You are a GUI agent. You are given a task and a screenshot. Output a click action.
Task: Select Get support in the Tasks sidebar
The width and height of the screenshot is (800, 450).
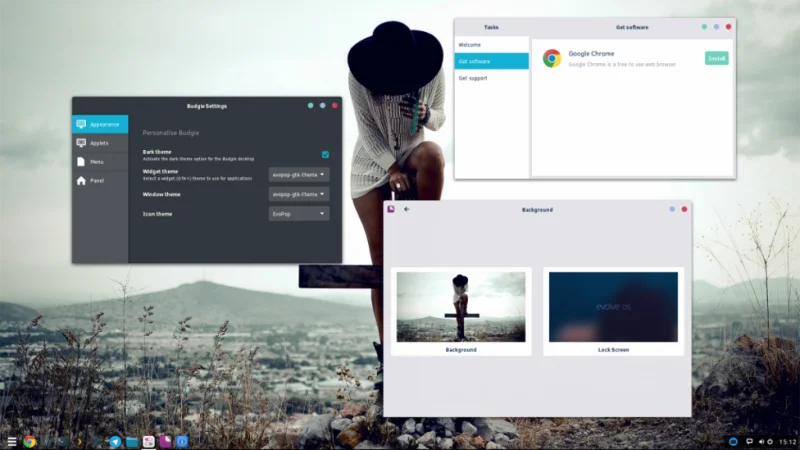(x=491, y=78)
